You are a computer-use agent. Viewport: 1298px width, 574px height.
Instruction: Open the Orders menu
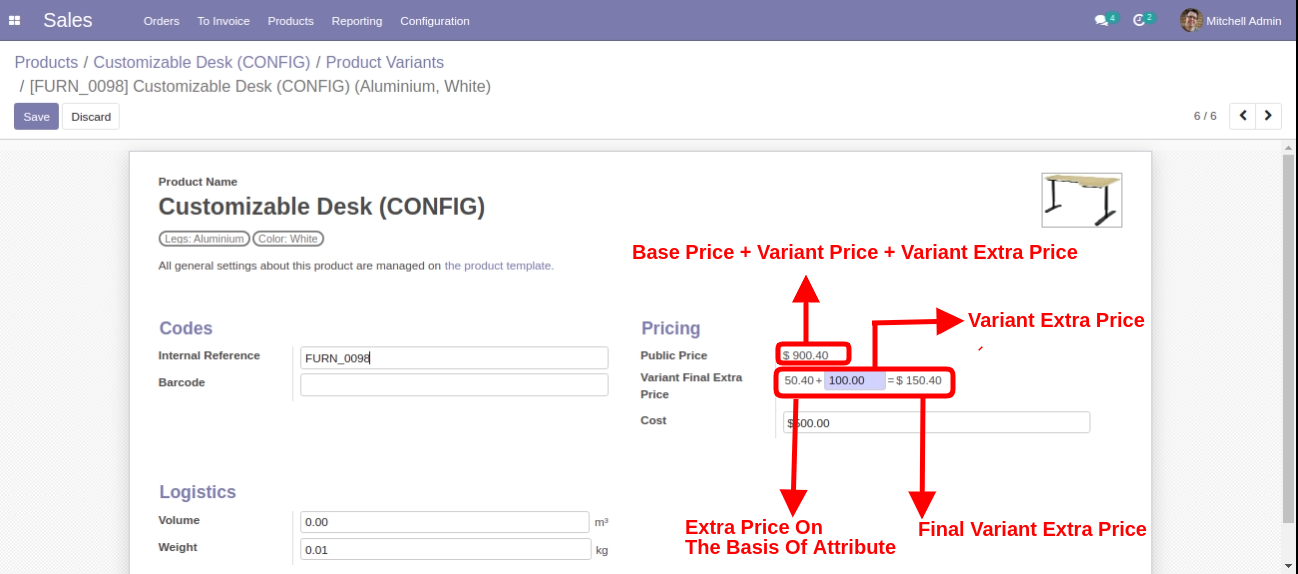[161, 21]
